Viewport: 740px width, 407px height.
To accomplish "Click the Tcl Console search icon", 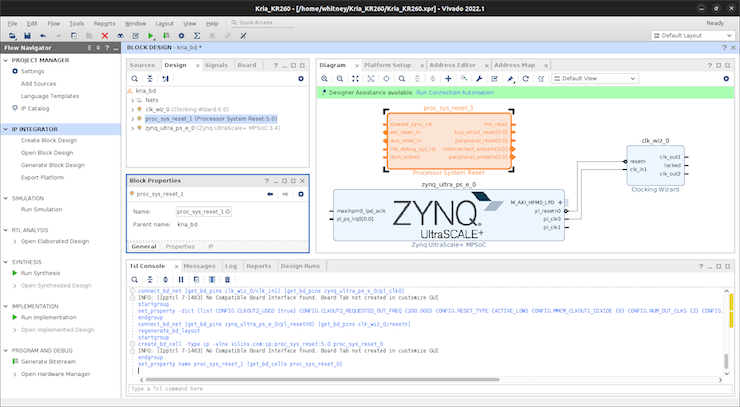I will click(135, 280).
